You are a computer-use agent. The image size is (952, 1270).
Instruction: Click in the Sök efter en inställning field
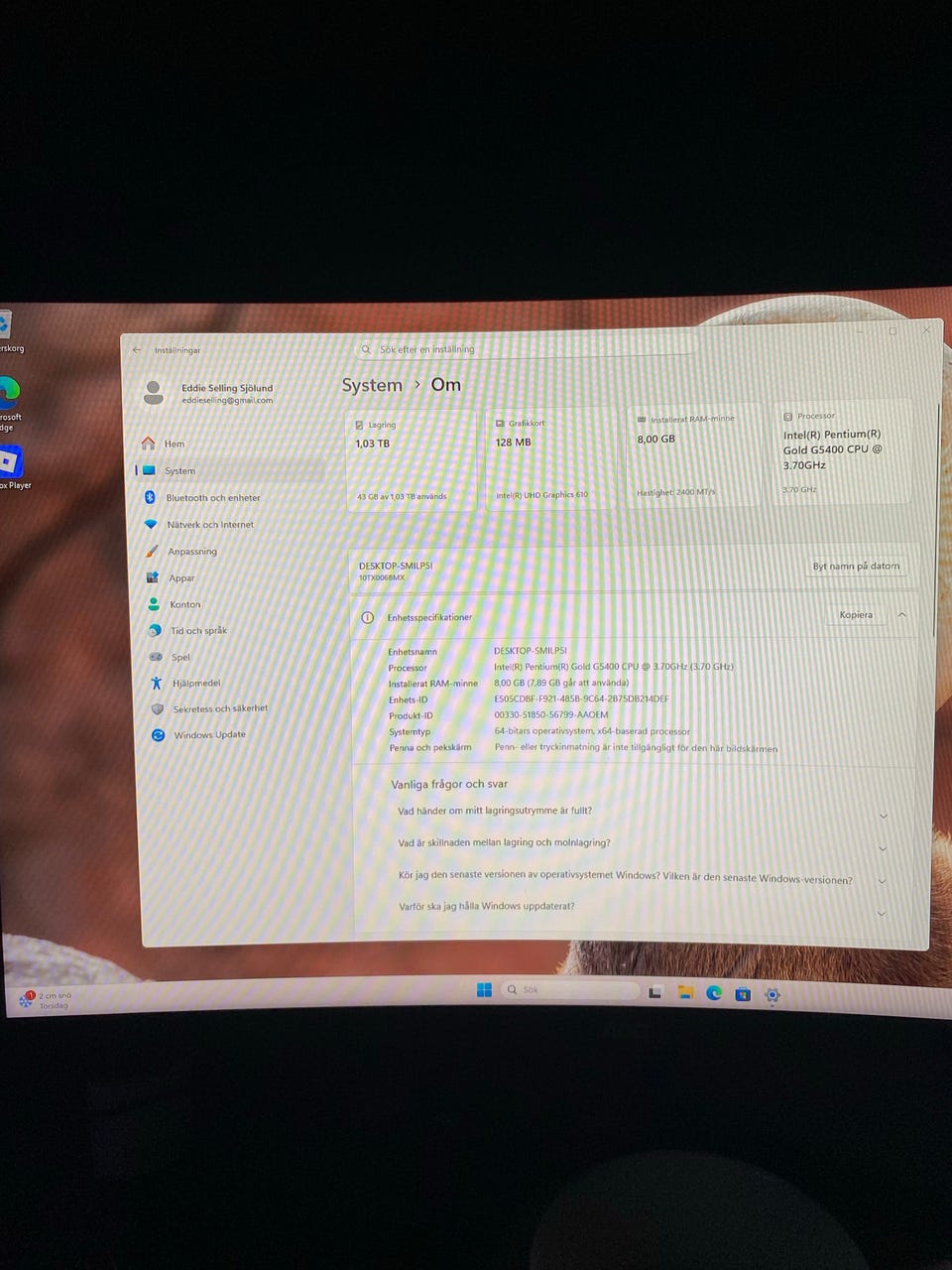(x=524, y=349)
